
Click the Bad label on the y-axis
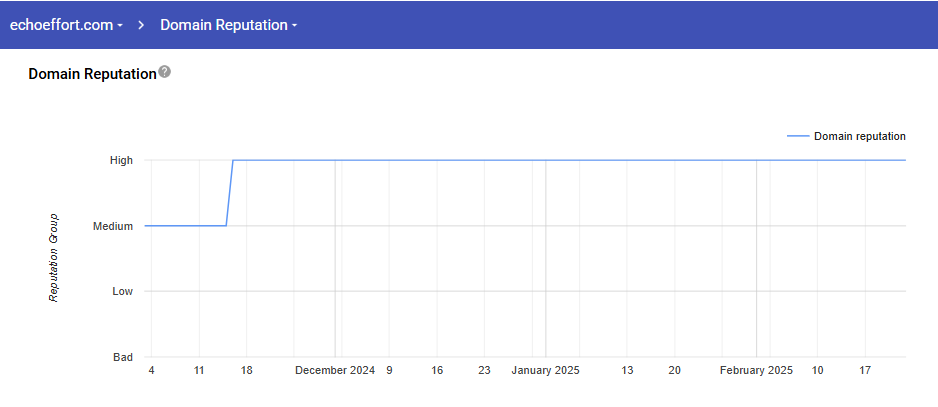click(x=122, y=357)
